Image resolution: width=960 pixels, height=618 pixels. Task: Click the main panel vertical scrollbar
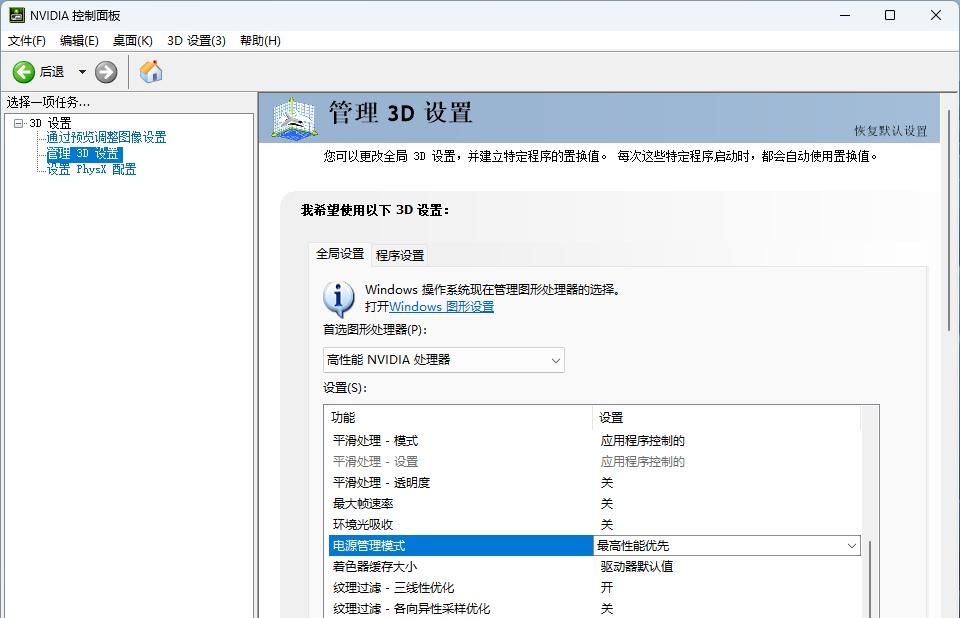point(950,220)
